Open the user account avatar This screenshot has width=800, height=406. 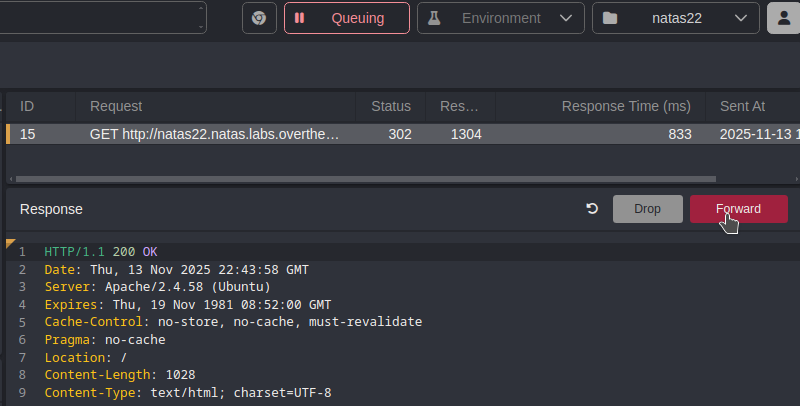783,18
